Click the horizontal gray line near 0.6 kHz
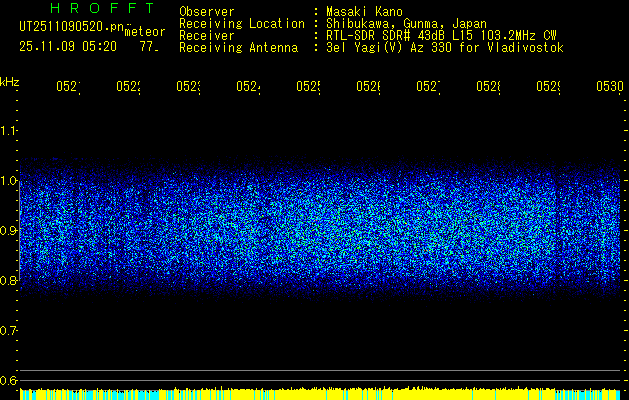Viewport: 629px width, 400px height. click(320, 371)
